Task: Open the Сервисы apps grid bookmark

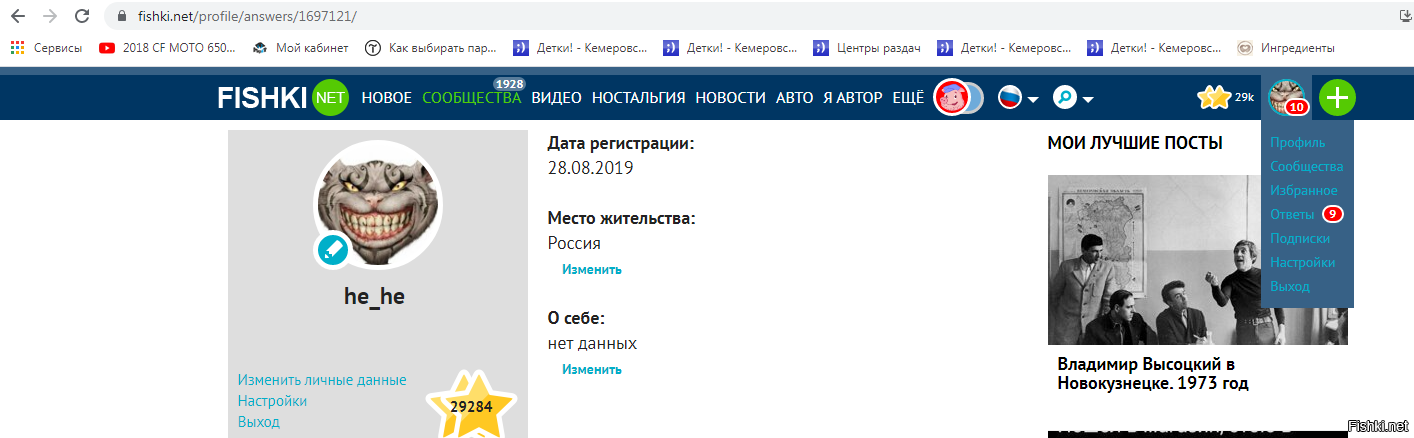Action: (x=48, y=47)
